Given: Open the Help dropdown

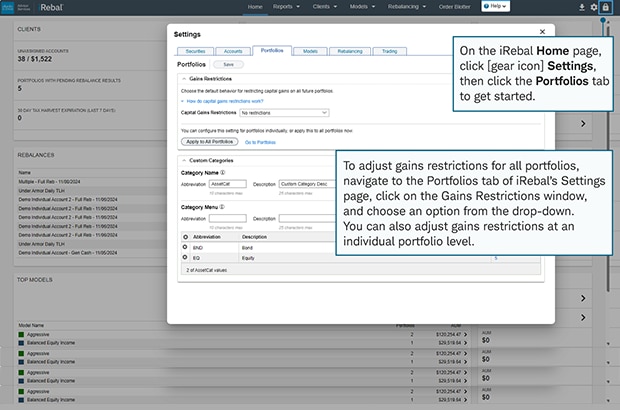Looking at the screenshot, I should coord(495,6).
